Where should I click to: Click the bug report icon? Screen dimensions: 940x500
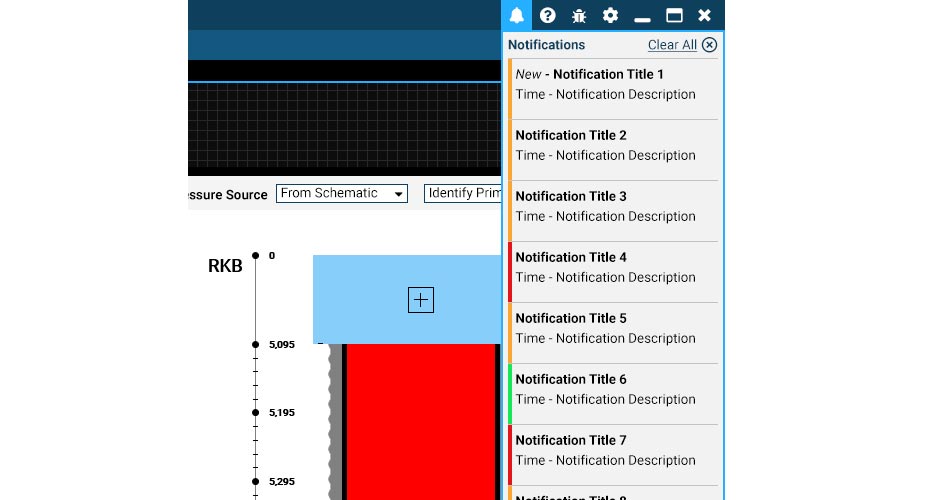(579, 15)
